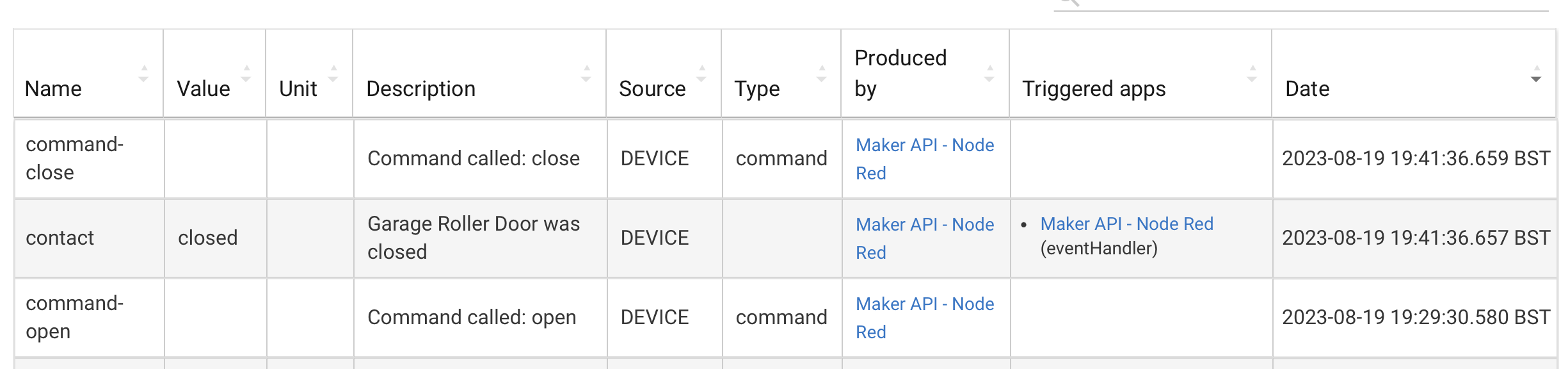Sort by Type using its arrows
The height and width of the screenshot is (369, 1568).
point(822,74)
